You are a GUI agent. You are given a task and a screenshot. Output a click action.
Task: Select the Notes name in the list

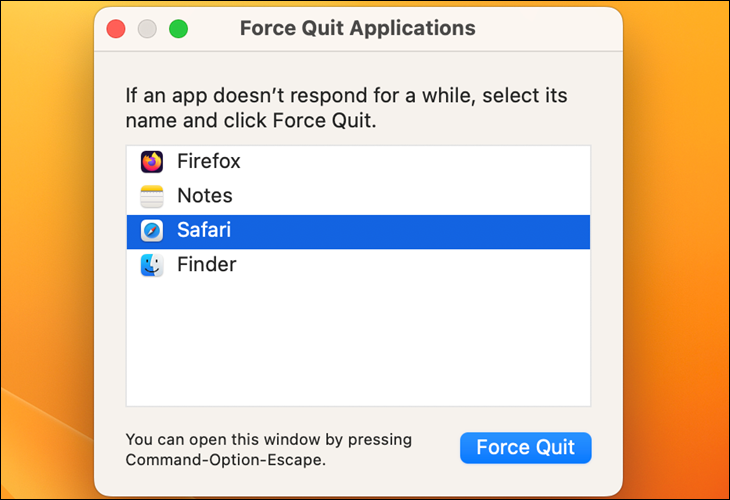coord(205,196)
